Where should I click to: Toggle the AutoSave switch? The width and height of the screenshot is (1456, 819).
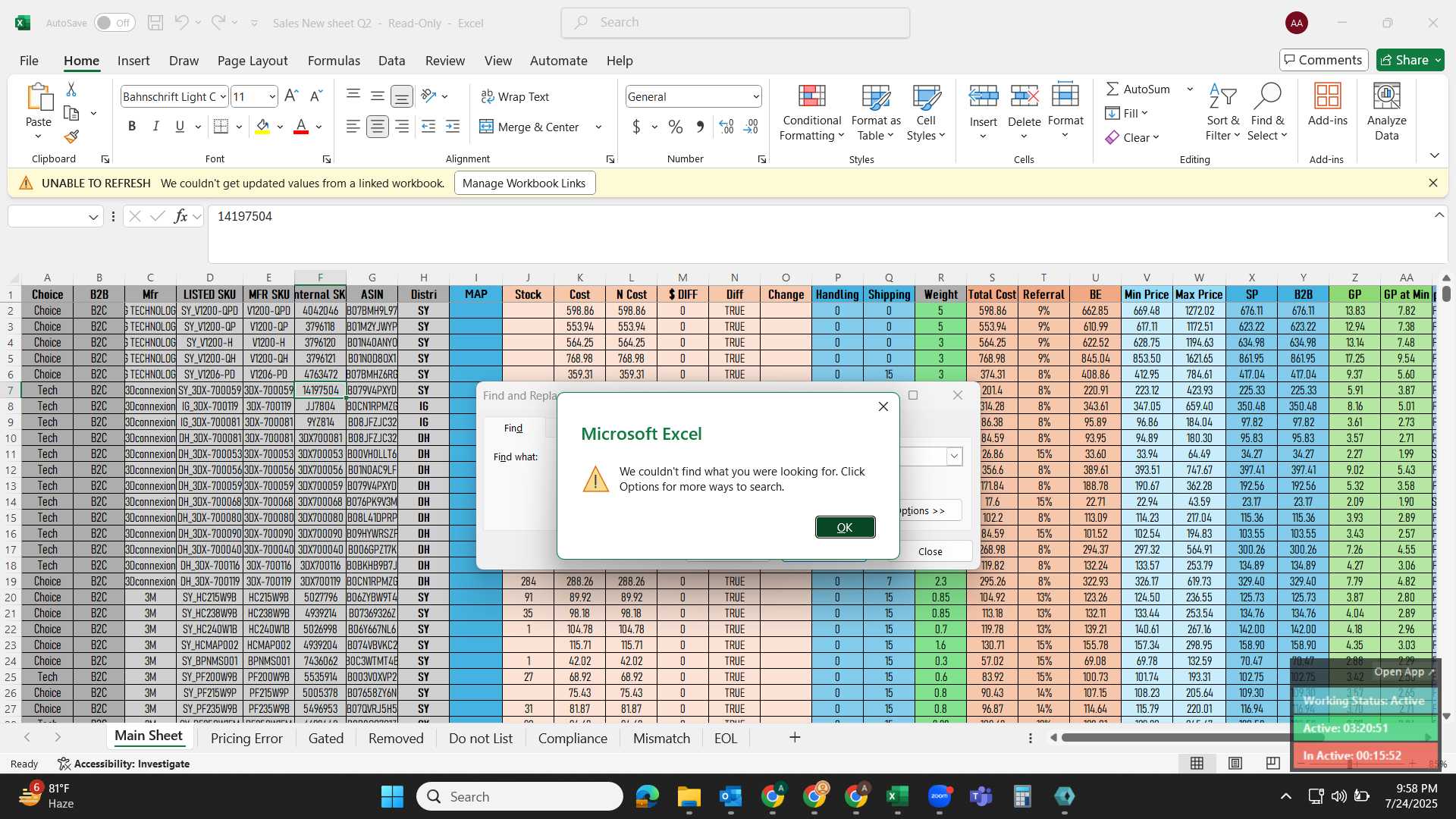pos(115,23)
